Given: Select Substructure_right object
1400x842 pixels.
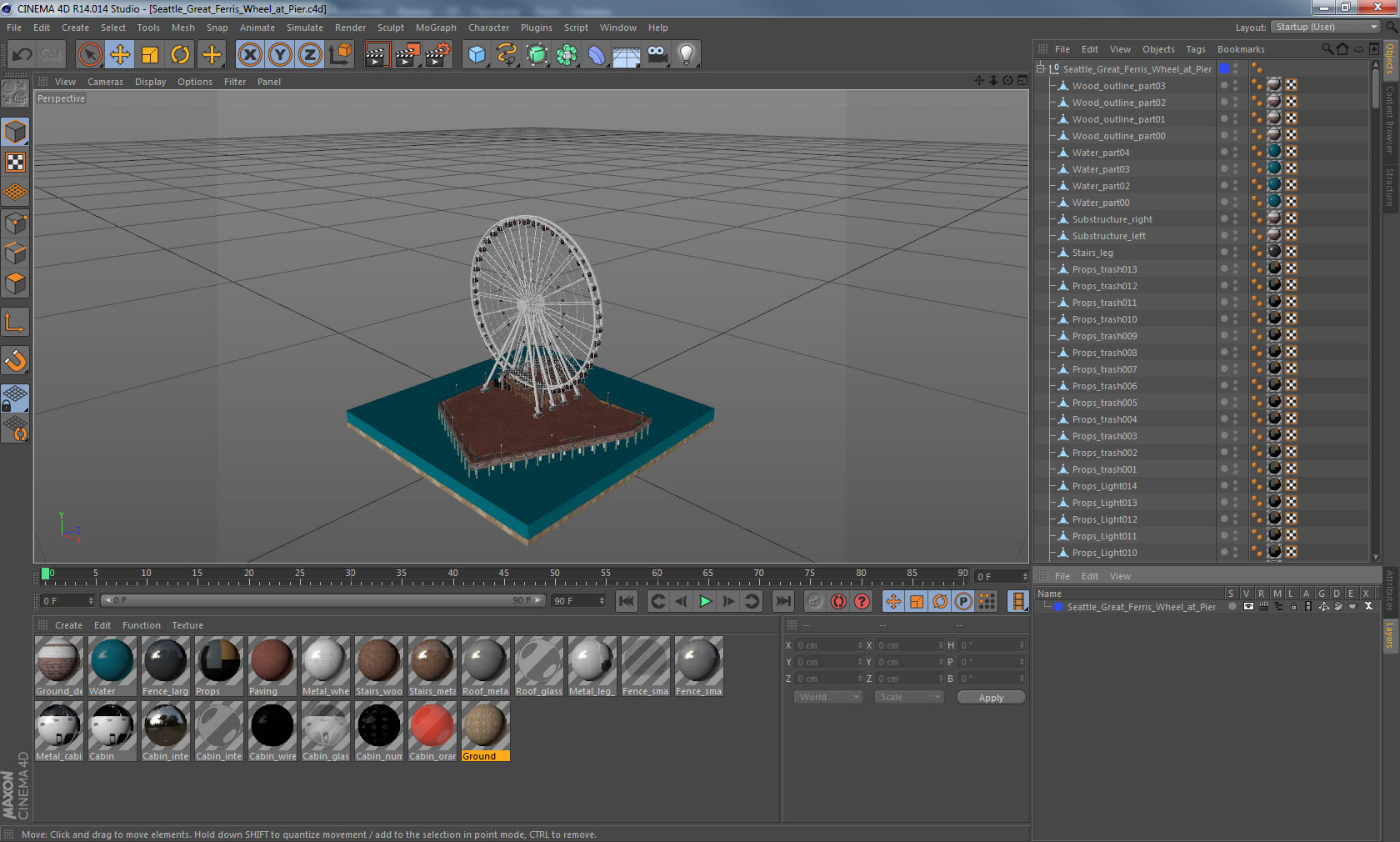Looking at the screenshot, I should pos(1112,219).
